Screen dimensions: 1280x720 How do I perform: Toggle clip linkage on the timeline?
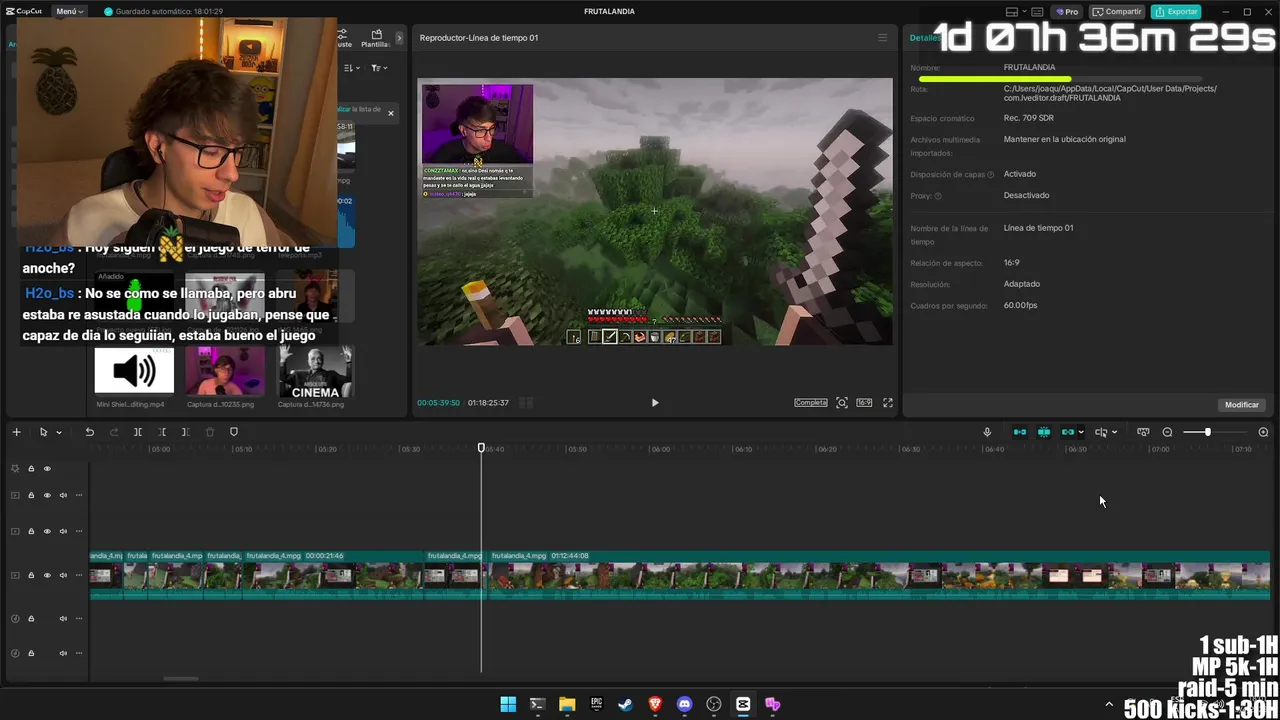(1067, 432)
